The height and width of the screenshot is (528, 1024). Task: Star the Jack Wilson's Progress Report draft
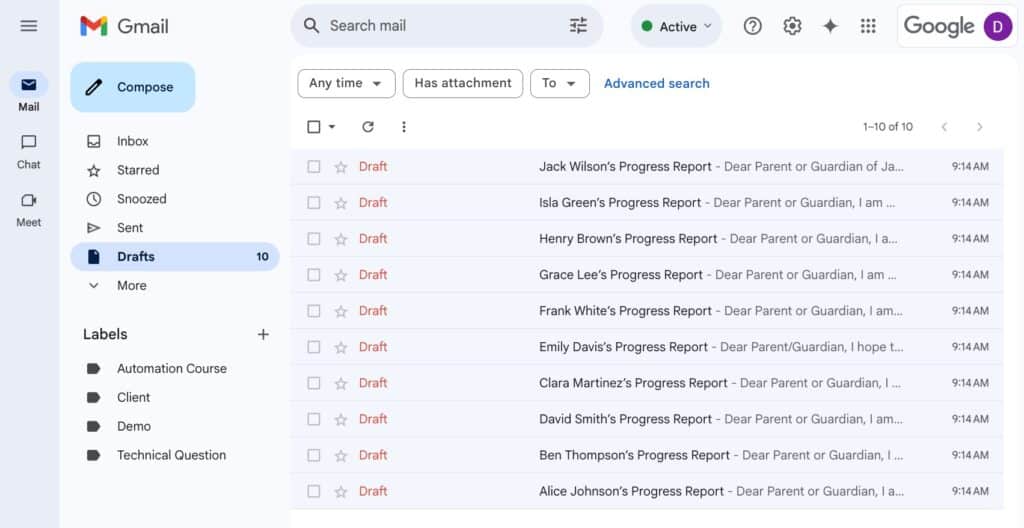(341, 167)
